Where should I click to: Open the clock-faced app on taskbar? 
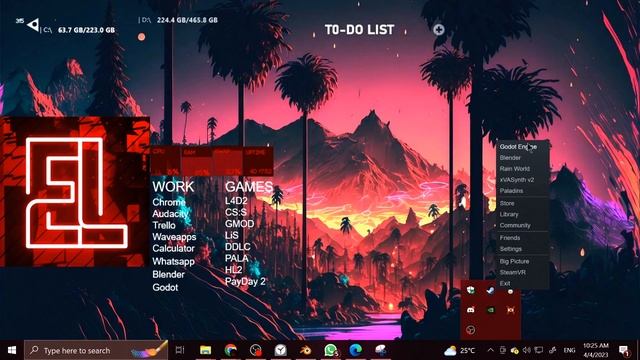coord(280,350)
